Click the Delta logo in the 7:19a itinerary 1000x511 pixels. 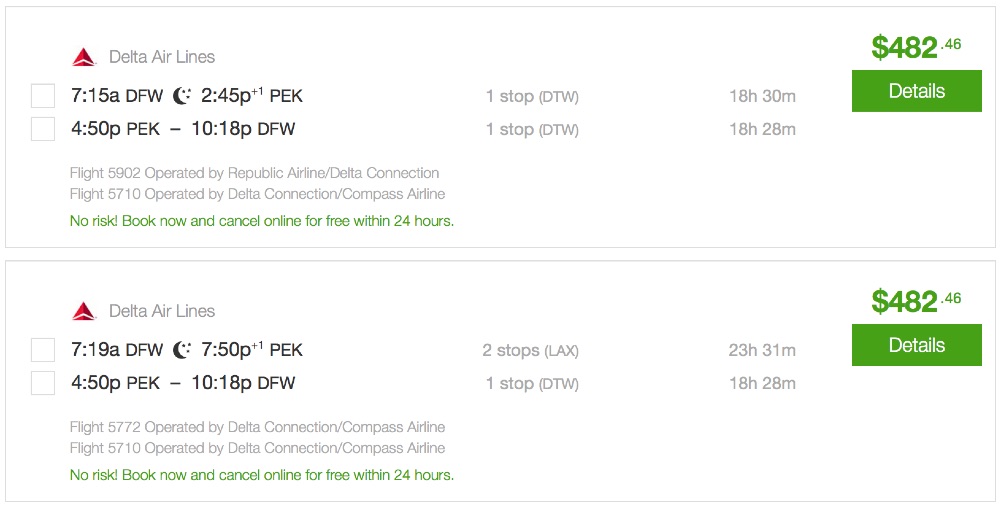(84, 311)
